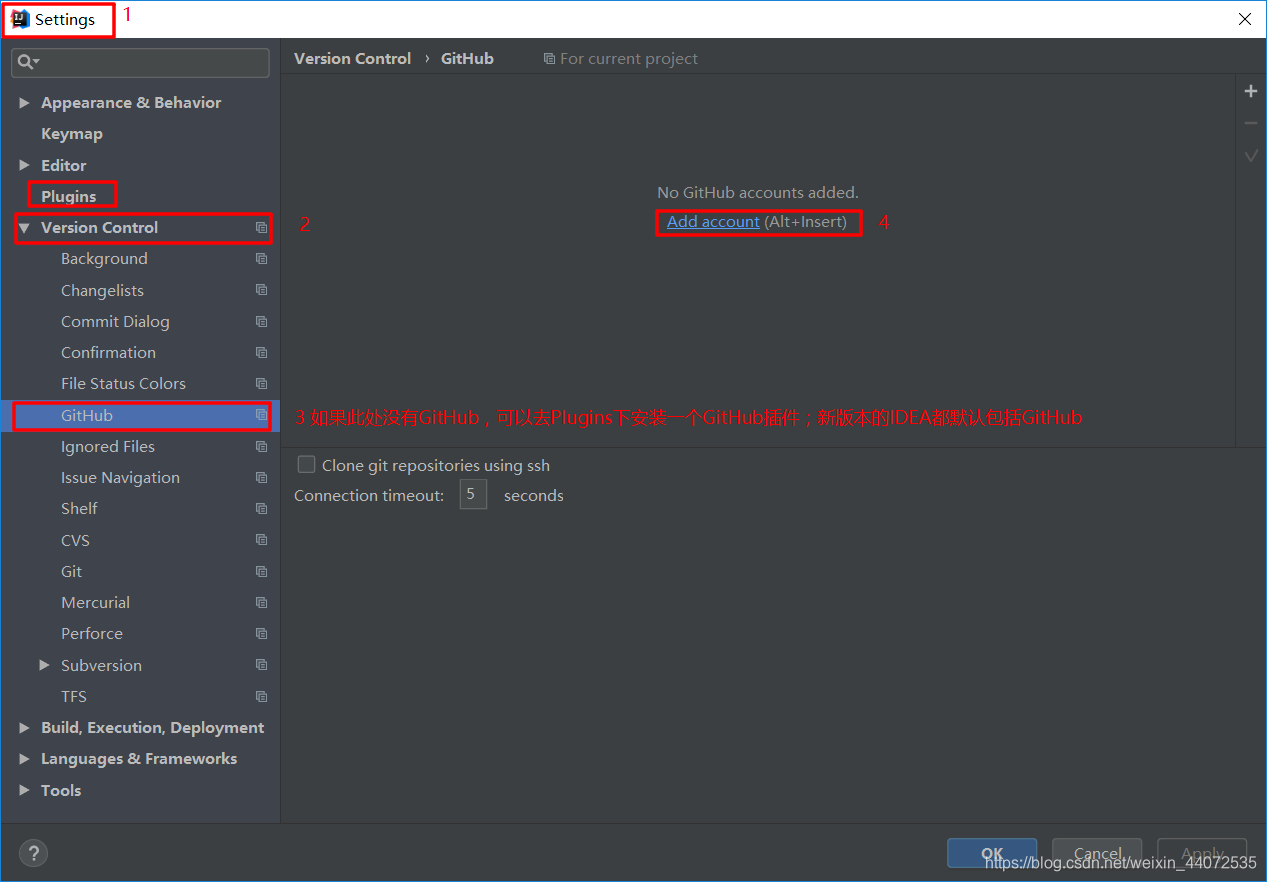The width and height of the screenshot is (1267, 882).
Task: Enable Clone git repositories using ssh
Action: coord(307,465)
